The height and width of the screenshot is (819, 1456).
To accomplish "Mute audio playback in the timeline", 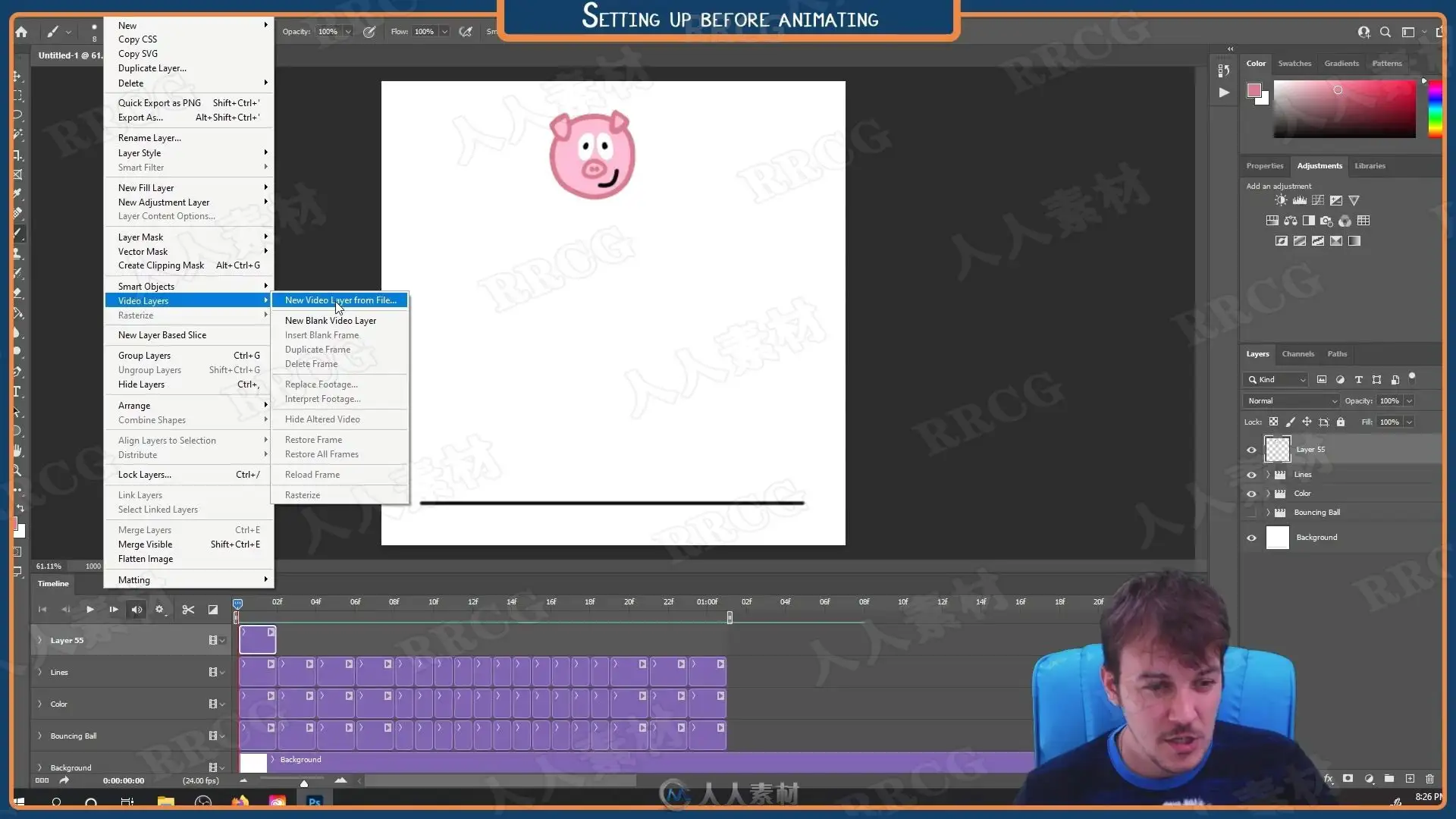I will [x=136, y=609].
